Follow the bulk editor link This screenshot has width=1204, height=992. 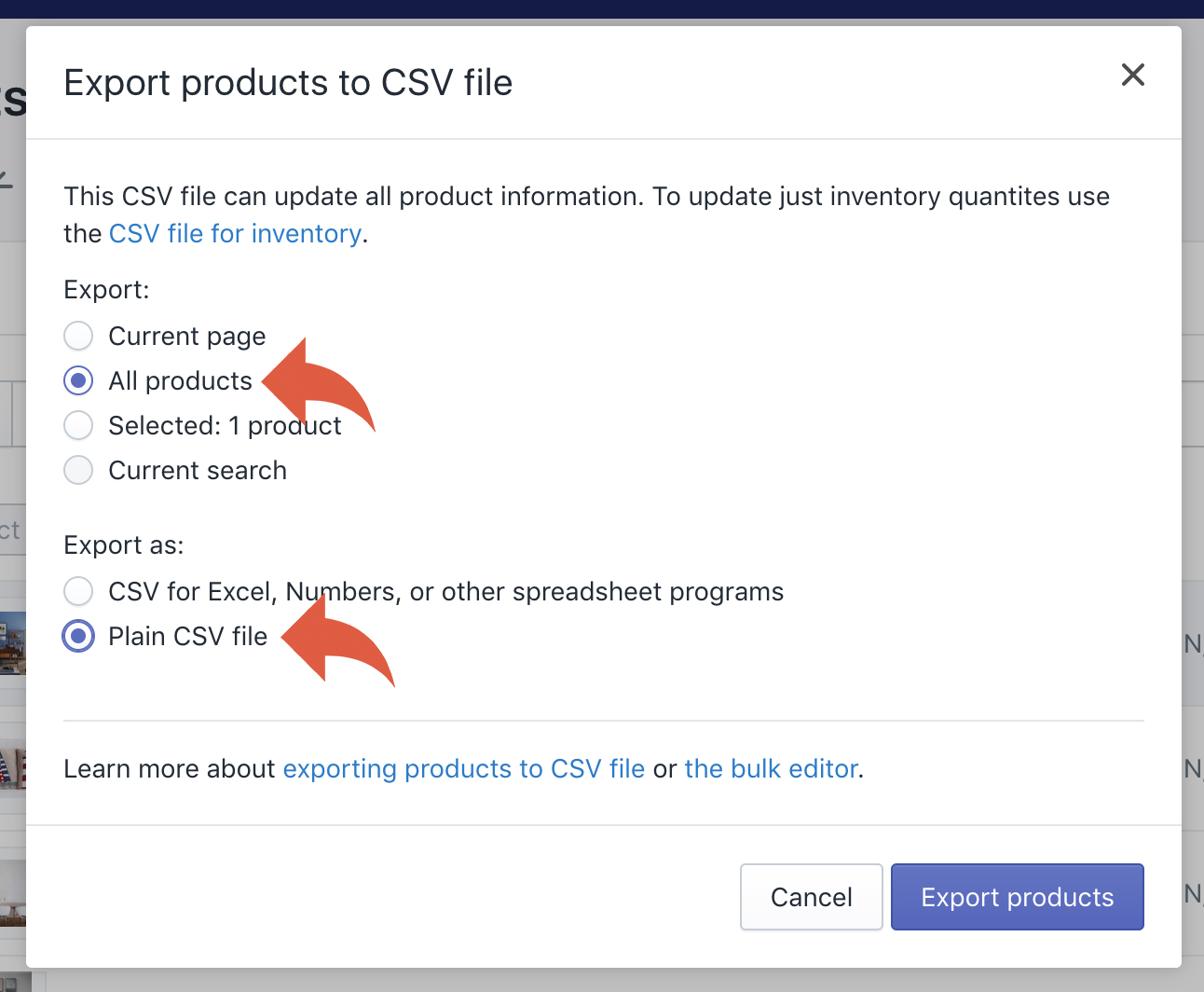(771, 768)
